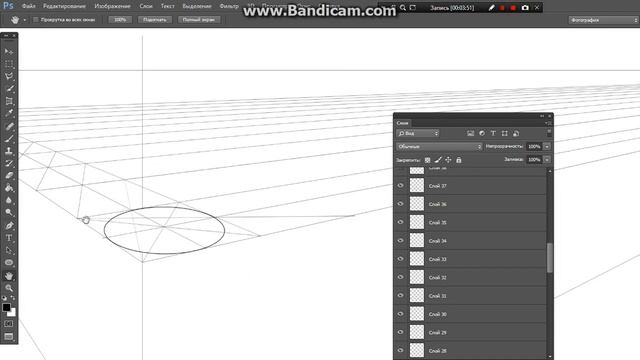The width and height of the screenshot is (640, 360).
Task: Click the 100% zoom button
Action: coord(120,20)
